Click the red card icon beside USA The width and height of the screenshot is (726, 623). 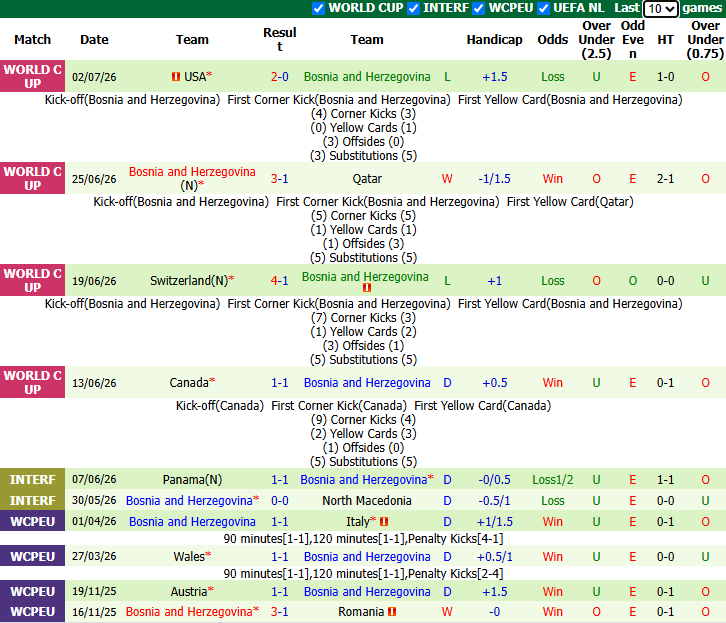(176, 76)
